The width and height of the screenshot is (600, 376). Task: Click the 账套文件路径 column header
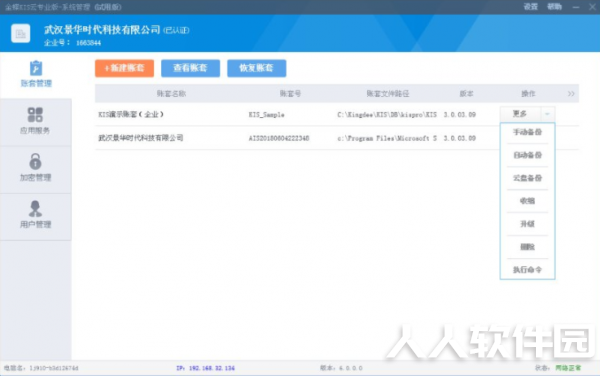pyautogui.click(x=388, y=94)
